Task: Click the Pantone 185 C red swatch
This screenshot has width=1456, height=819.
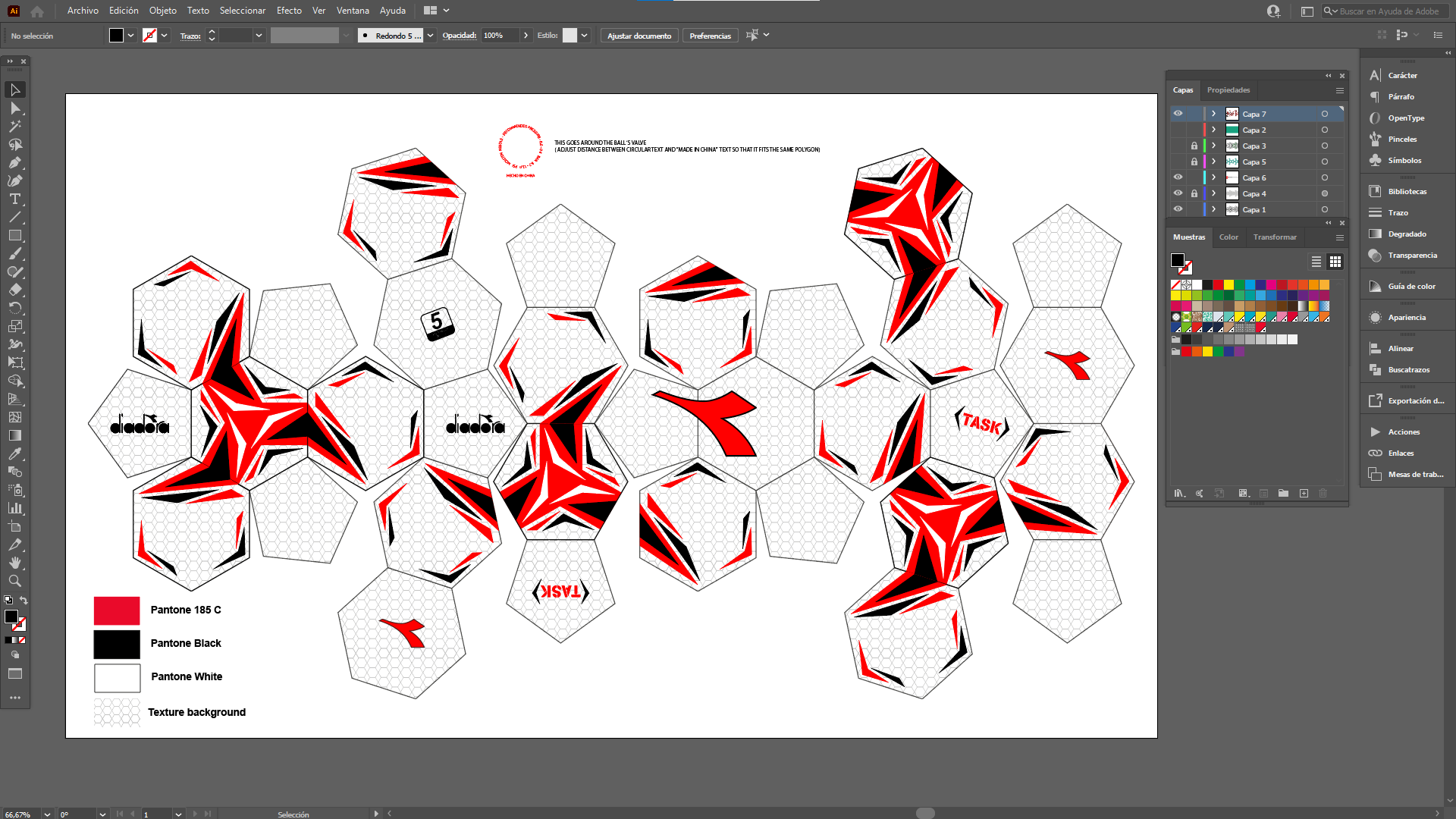Action: coord(117,610)
